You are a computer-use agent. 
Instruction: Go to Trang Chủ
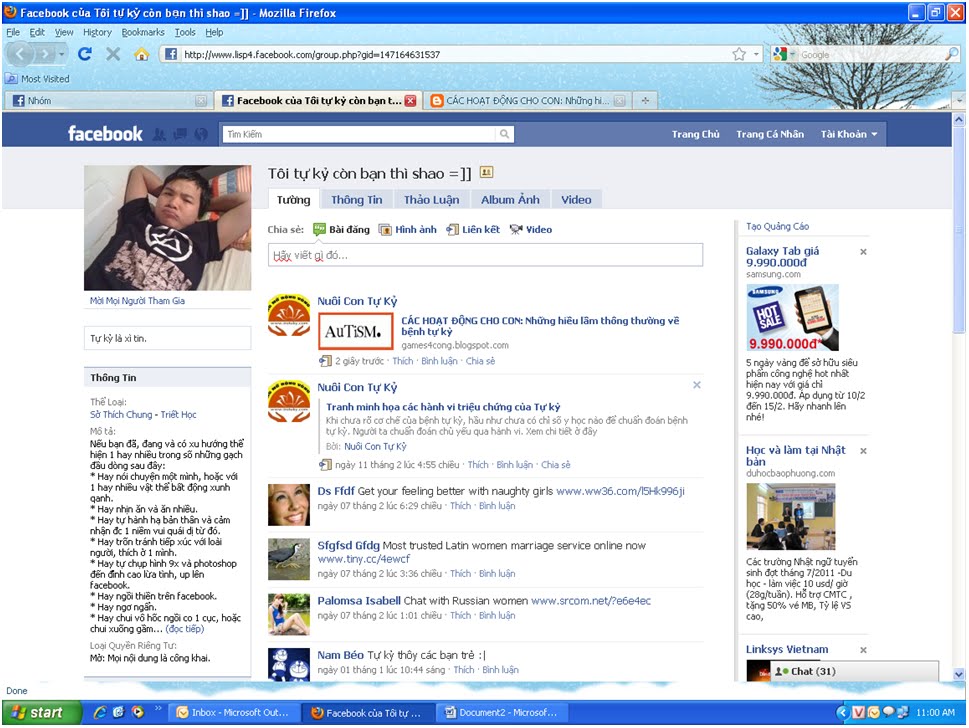[695, 134]
